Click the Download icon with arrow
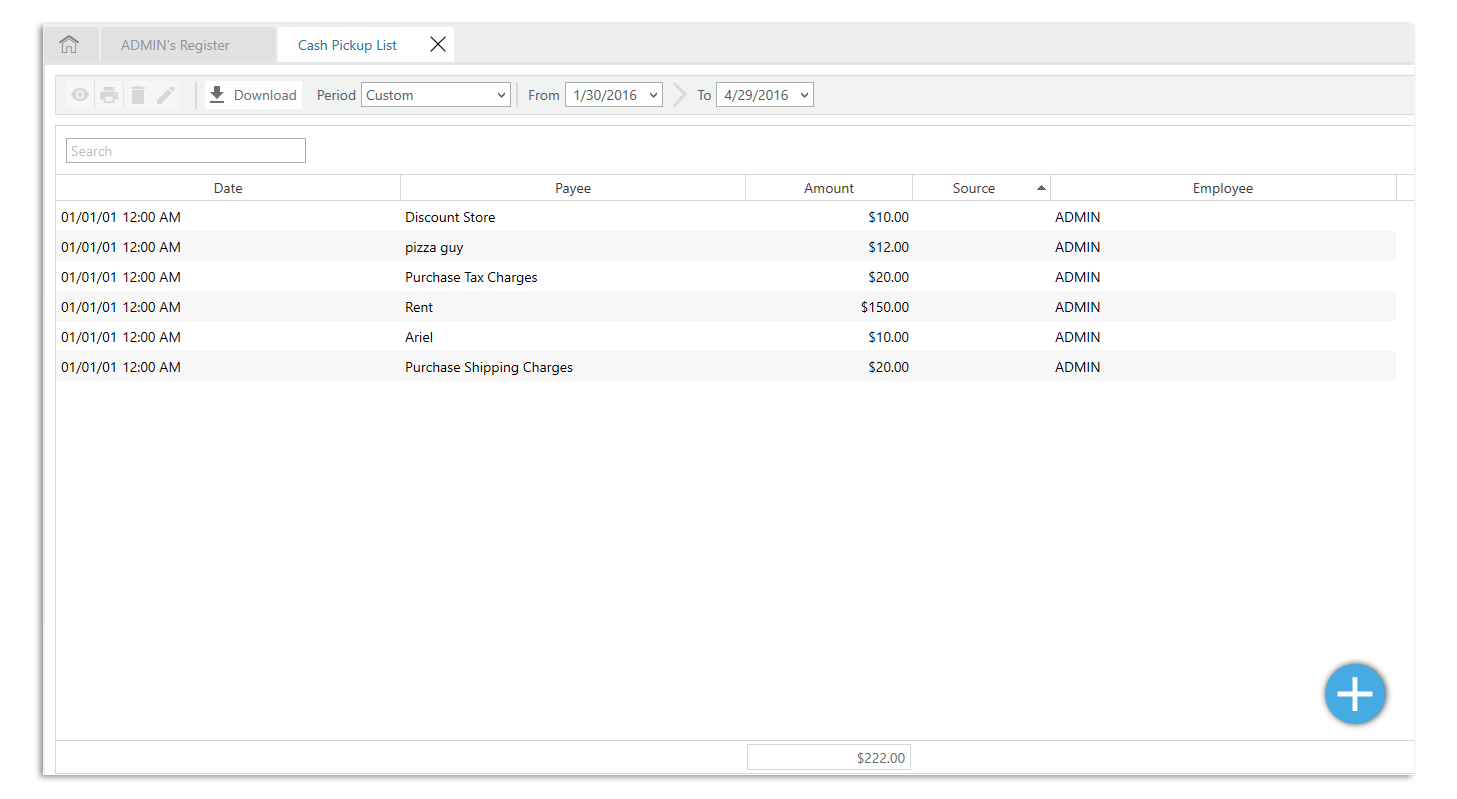This screenshot has height=799, width=1457. pos(216,94)
